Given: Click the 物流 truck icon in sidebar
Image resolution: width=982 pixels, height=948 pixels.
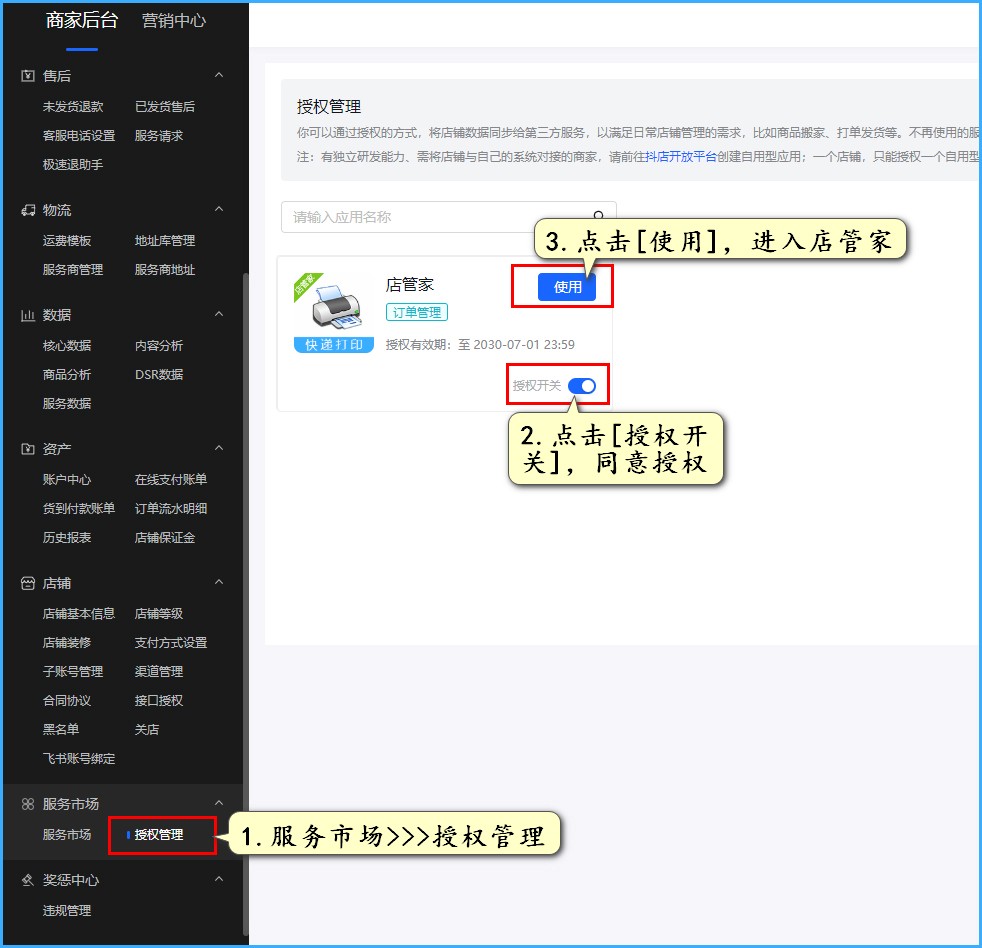Looking at the screenshot, I should (x=28, y=210).
